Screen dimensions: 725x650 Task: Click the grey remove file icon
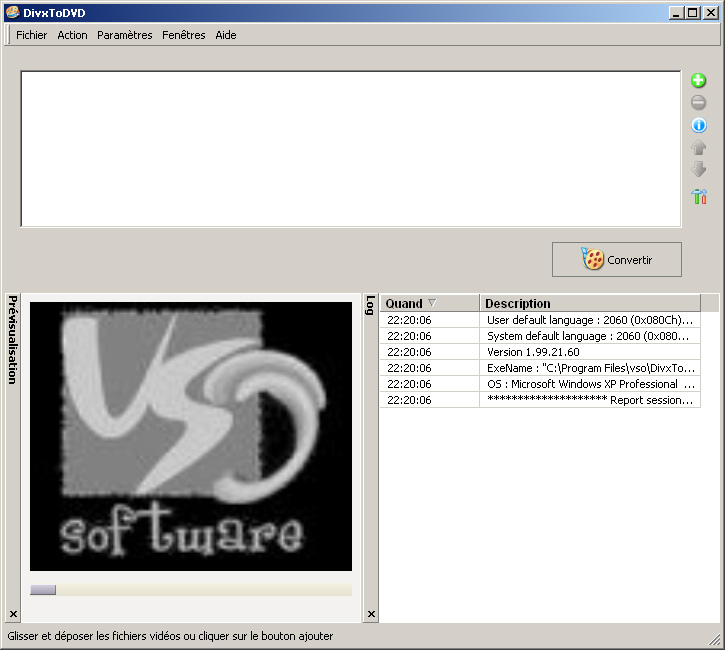pos(698,103)
